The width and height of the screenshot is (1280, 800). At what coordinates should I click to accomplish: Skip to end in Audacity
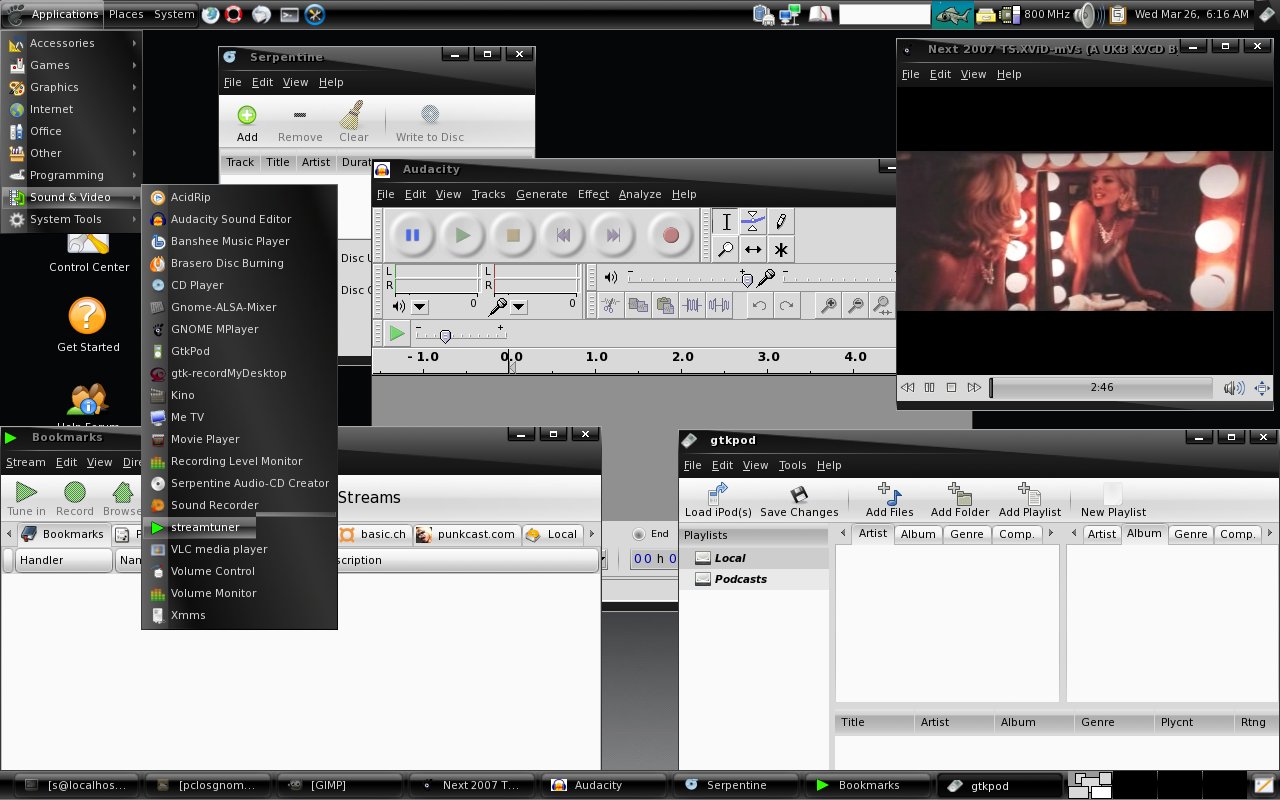(x=613, y=236)
